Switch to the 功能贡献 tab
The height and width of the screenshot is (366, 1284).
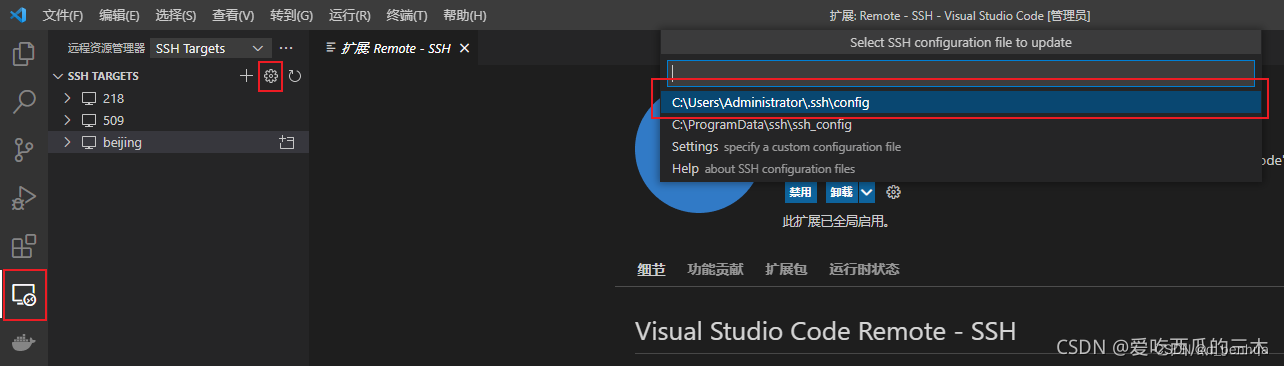tap(715, 269)
